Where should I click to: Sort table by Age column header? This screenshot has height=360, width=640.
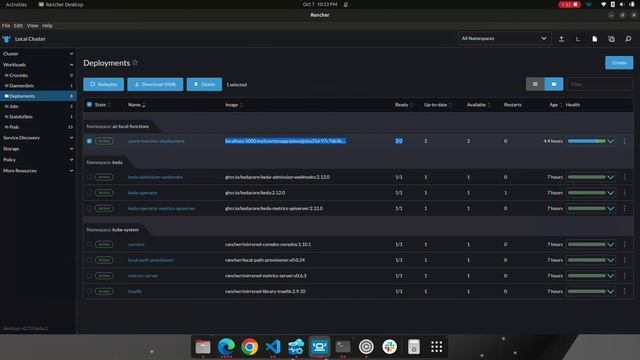coord(555,105)
